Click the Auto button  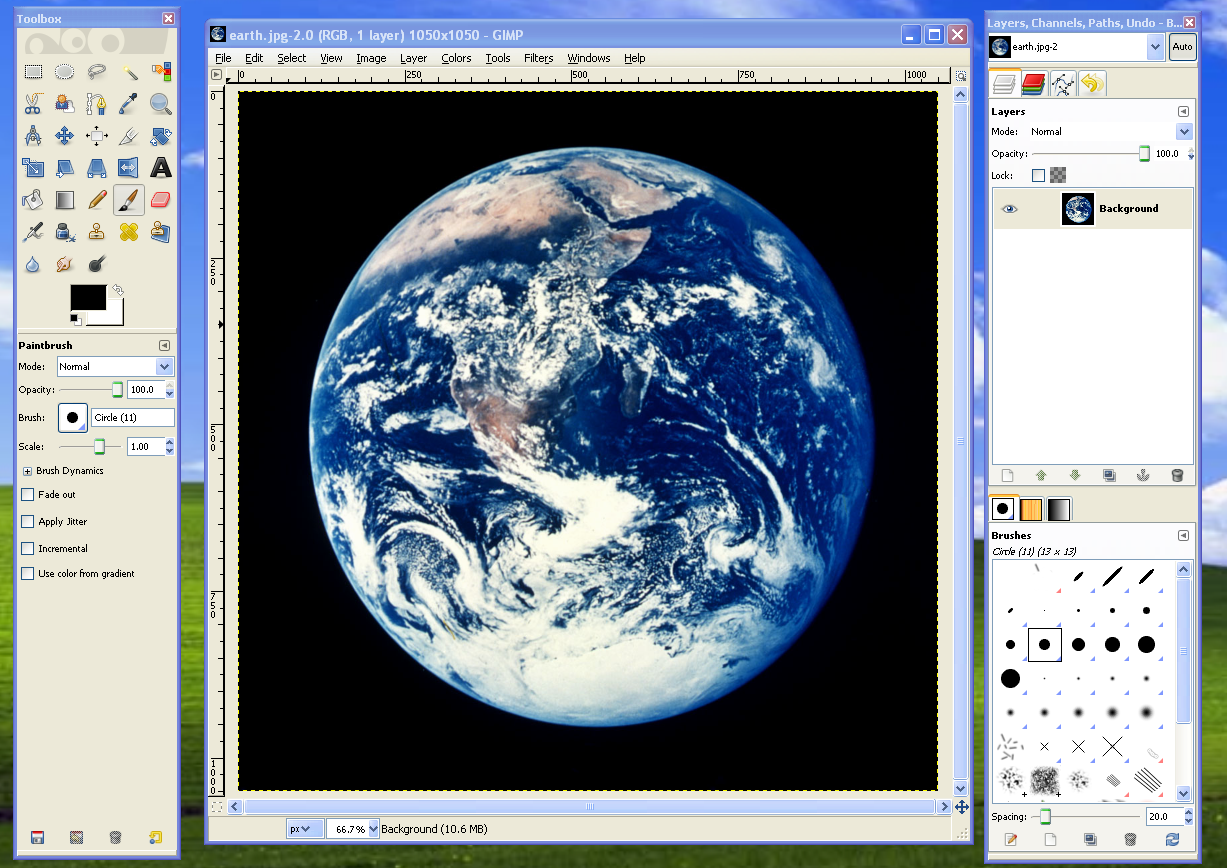click(1182, 47)
